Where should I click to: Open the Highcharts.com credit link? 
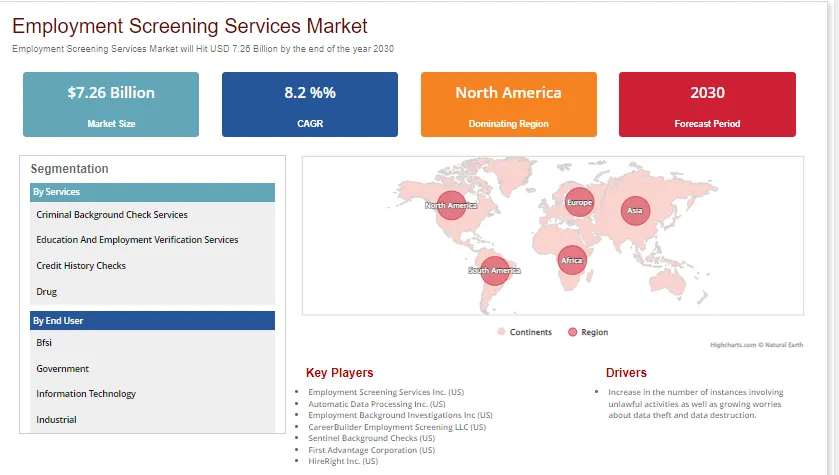click(x=757, y=345)
